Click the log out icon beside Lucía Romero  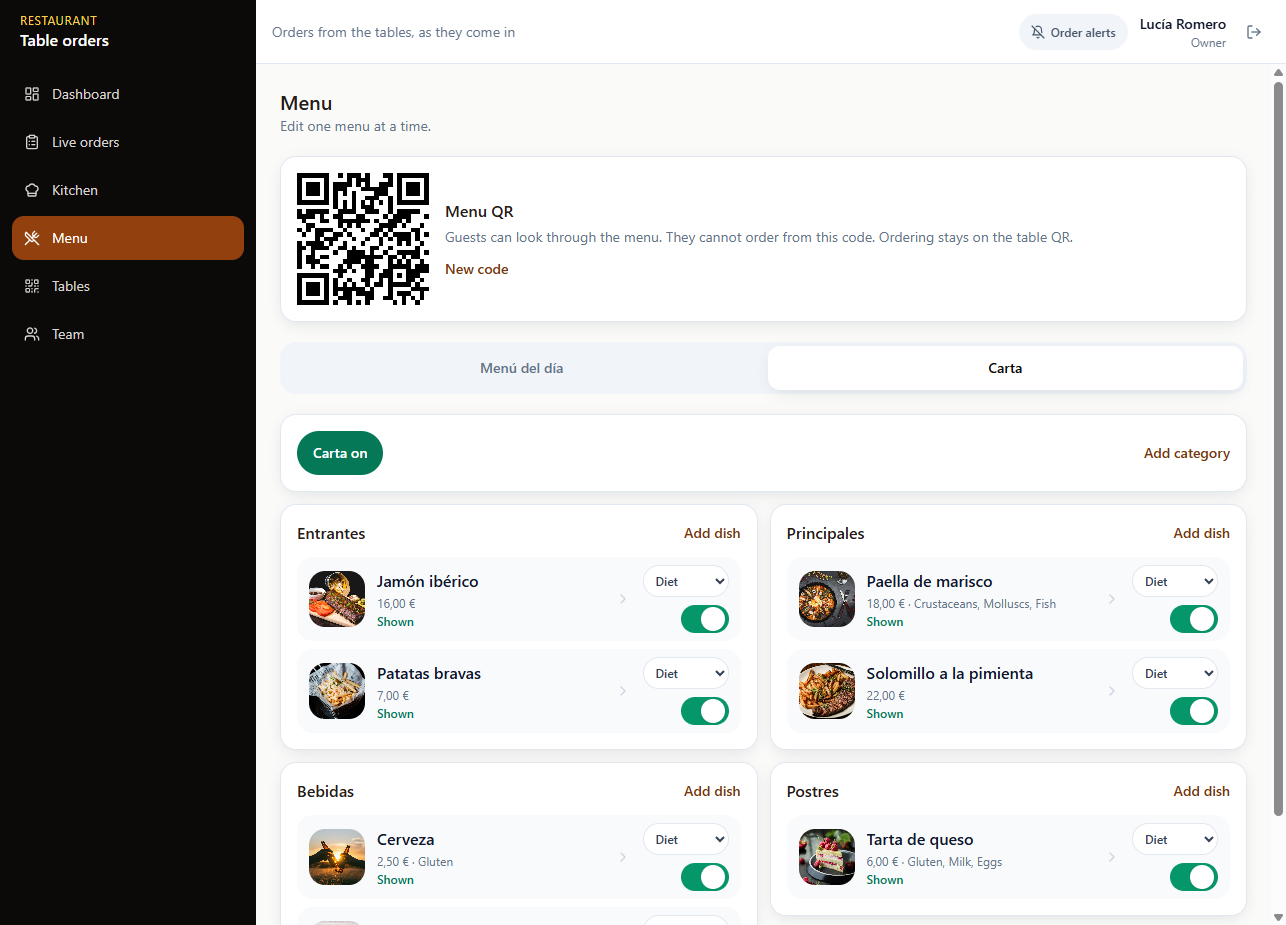click(1254, 32)
